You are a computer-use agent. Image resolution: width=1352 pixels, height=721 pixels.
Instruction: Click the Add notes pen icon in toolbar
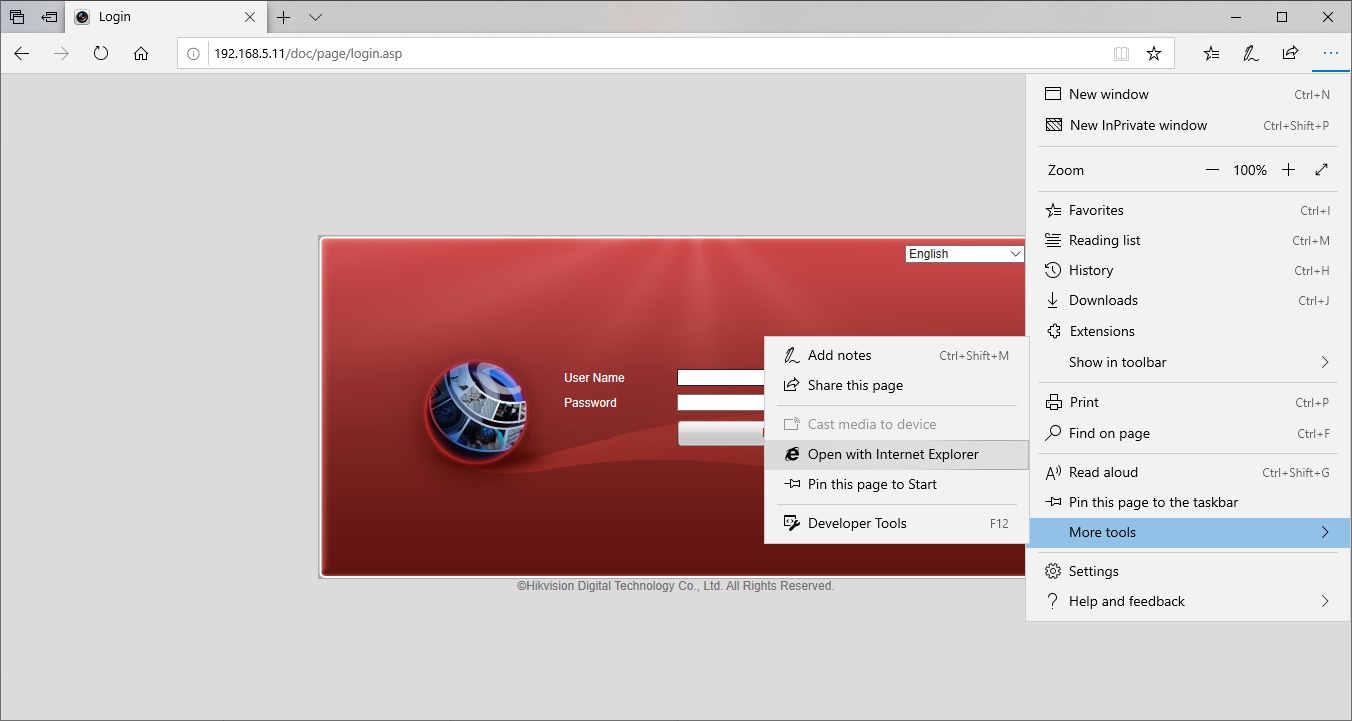pos(1250,54)
